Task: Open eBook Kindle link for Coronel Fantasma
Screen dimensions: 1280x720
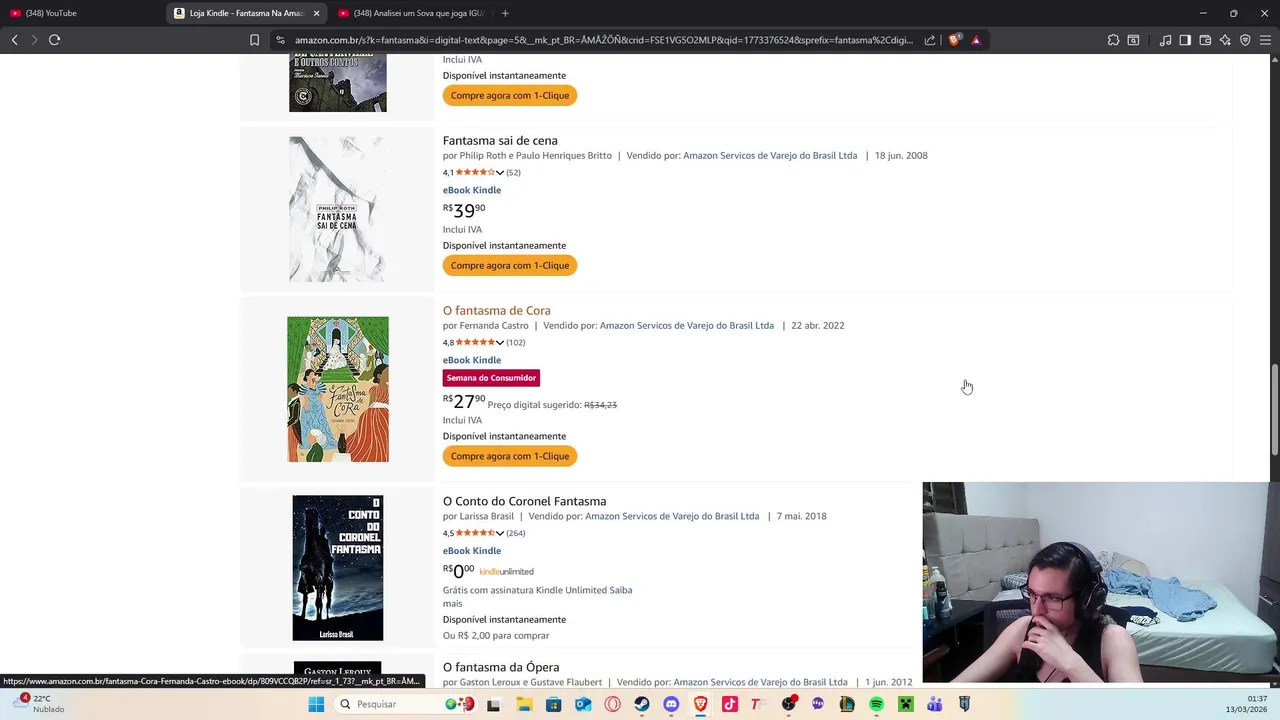Action: (x=472, y=551)
